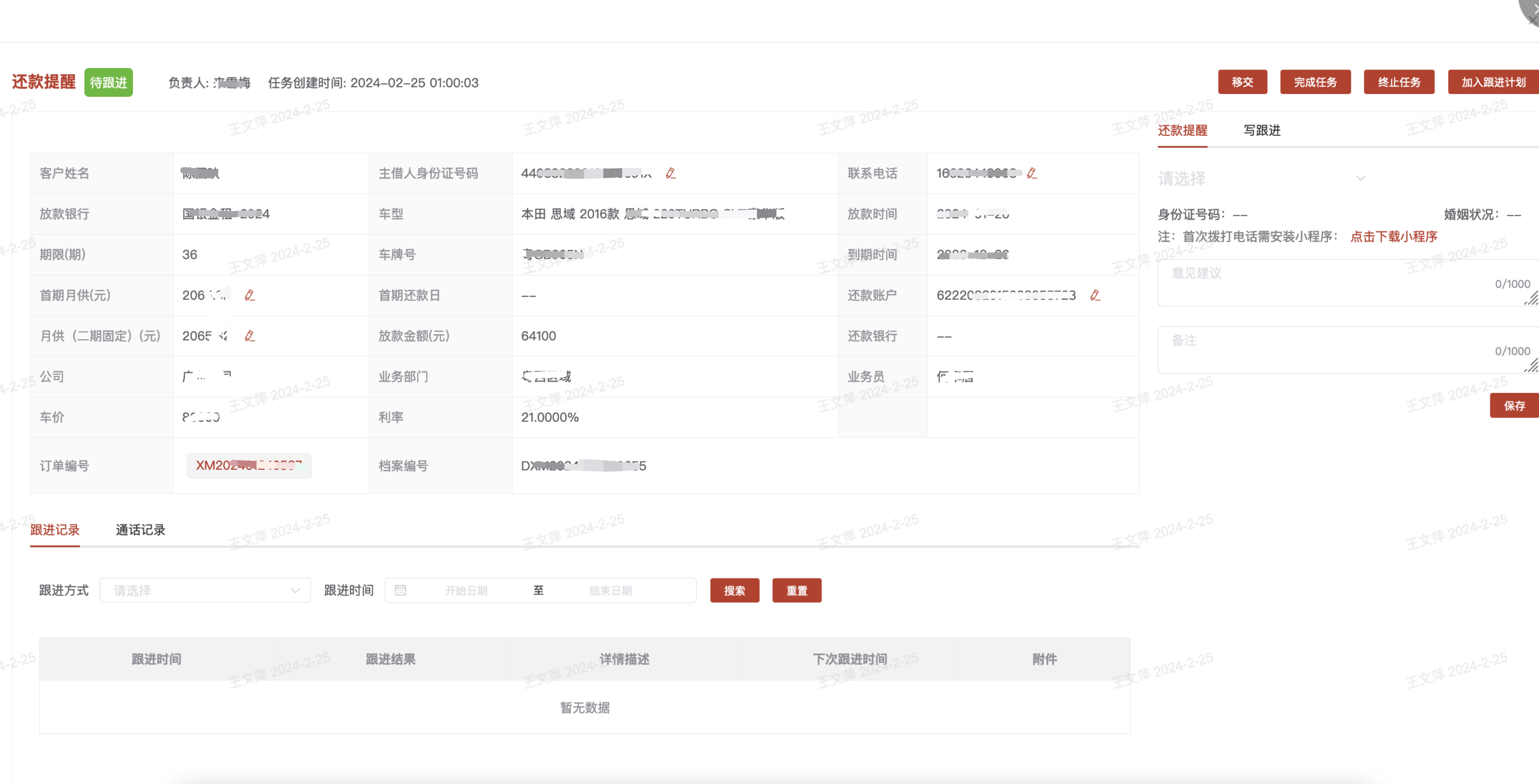The height and width of the screenshot is (784, 1539).
Task: Edit the first-period monthly payment amount
Action: point(250,295)
